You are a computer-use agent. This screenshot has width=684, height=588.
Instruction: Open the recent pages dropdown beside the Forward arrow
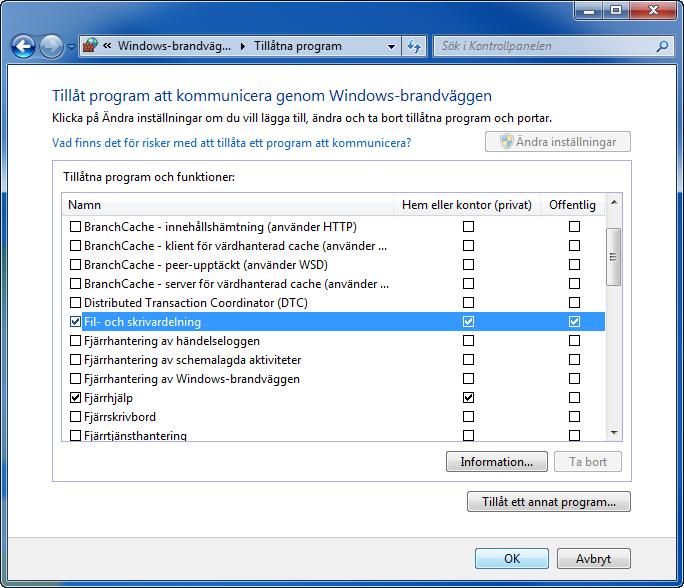click(71, 46)
